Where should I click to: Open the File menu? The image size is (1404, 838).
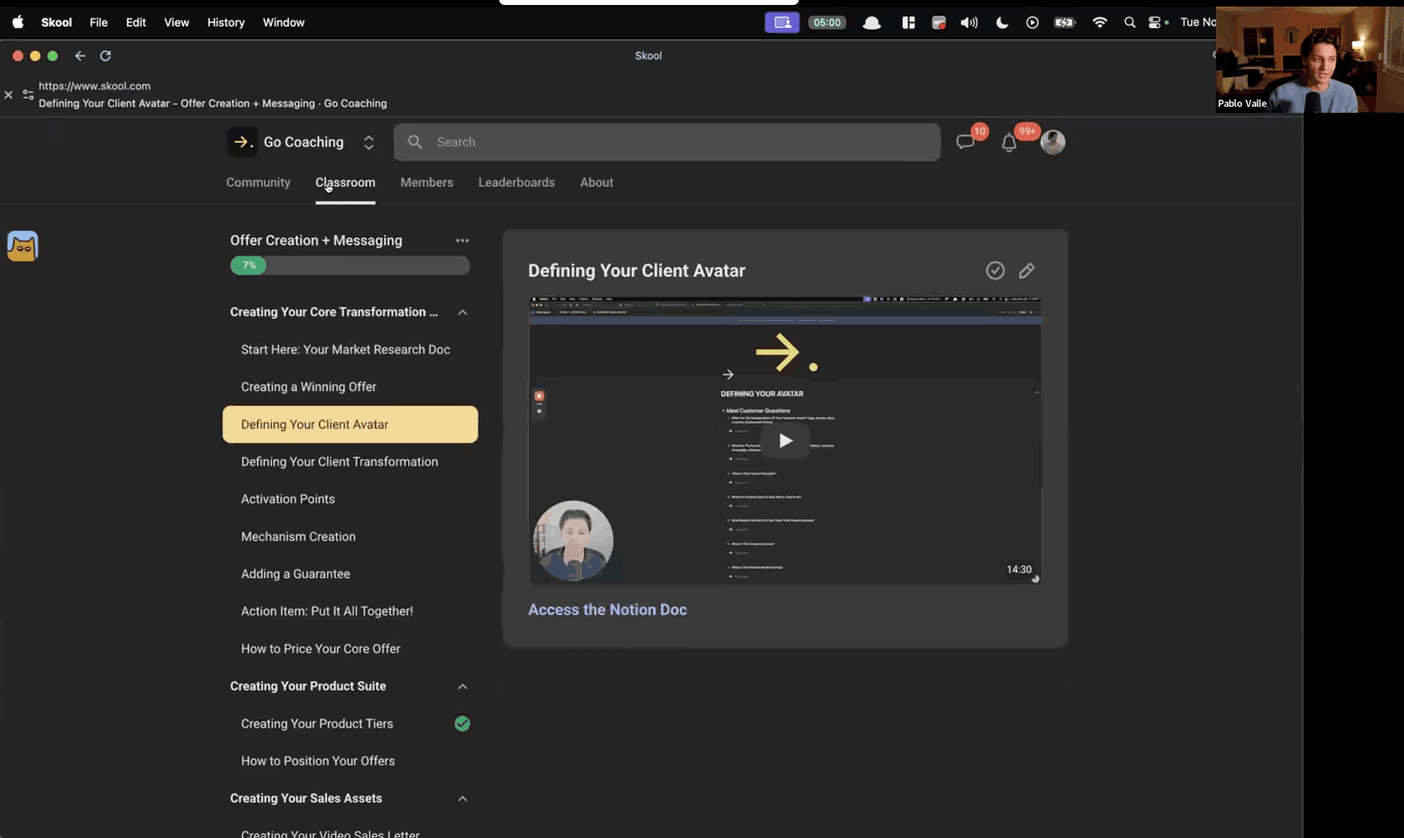pos(98,22)
